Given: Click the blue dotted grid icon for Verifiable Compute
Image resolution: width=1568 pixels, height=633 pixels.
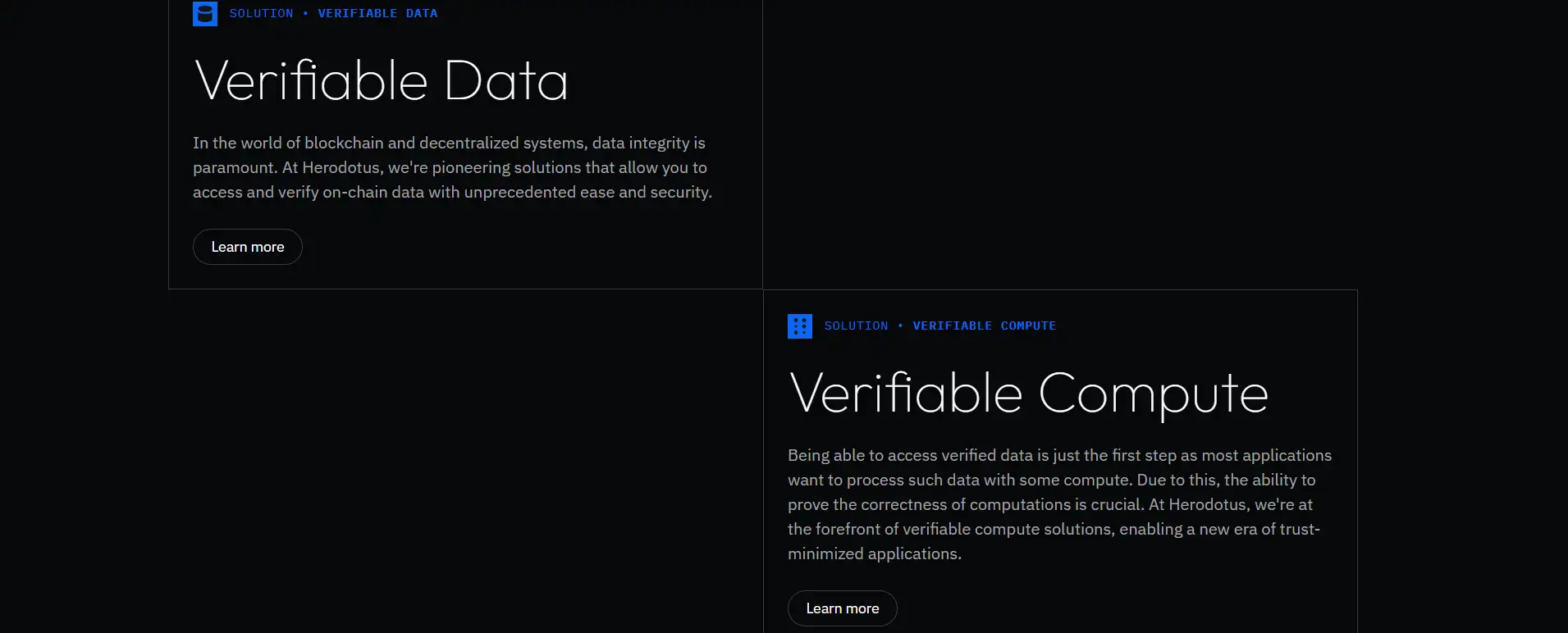Looking at the screenshot, I should pyautogui.click(x=800, y=326).
